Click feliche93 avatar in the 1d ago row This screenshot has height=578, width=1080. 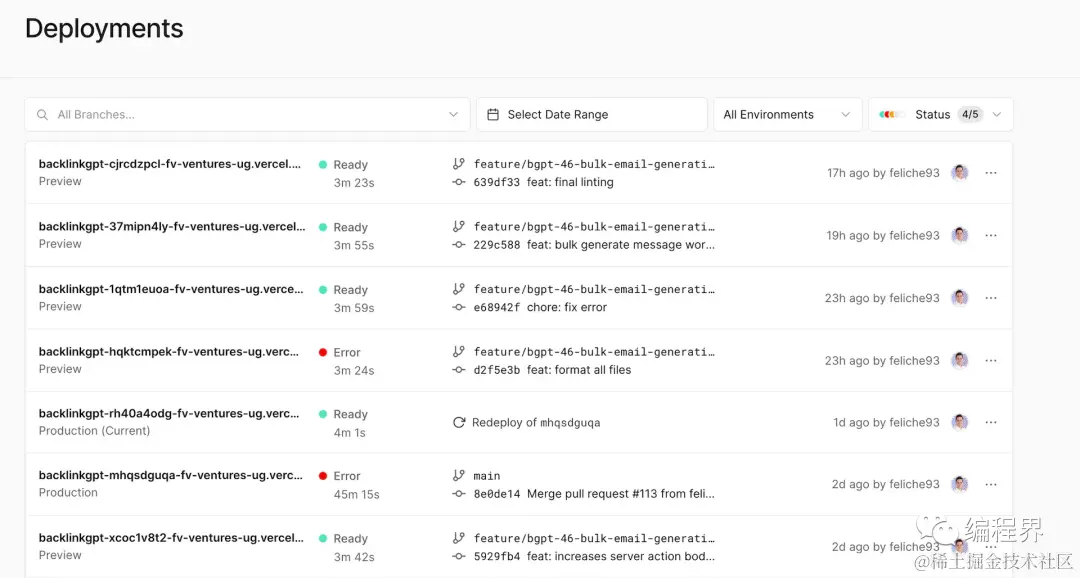point(959,422)
